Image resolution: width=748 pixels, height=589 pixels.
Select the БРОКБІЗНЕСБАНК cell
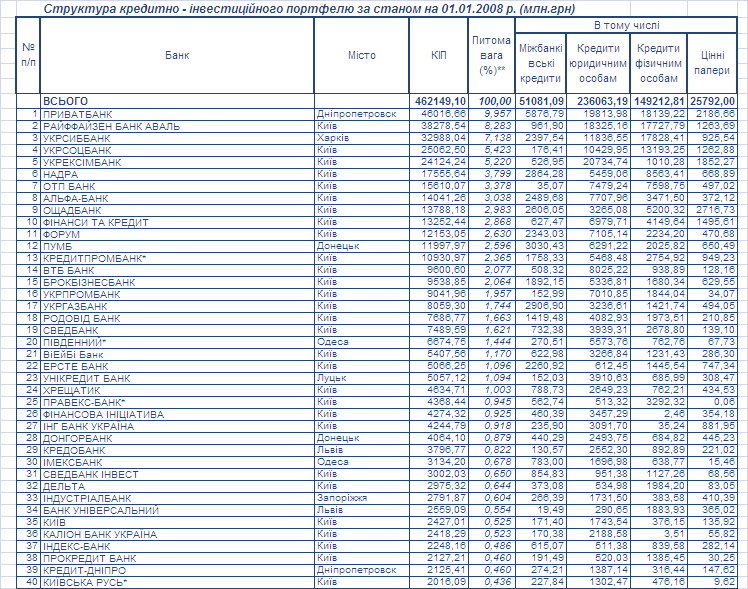point(177,282)
